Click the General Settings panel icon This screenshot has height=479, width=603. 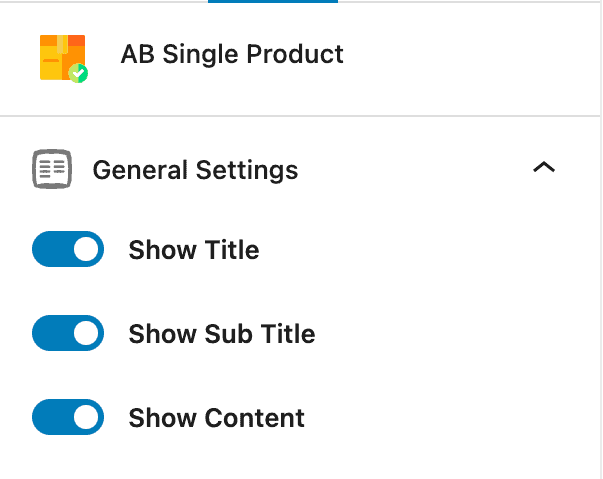point(52,169)
